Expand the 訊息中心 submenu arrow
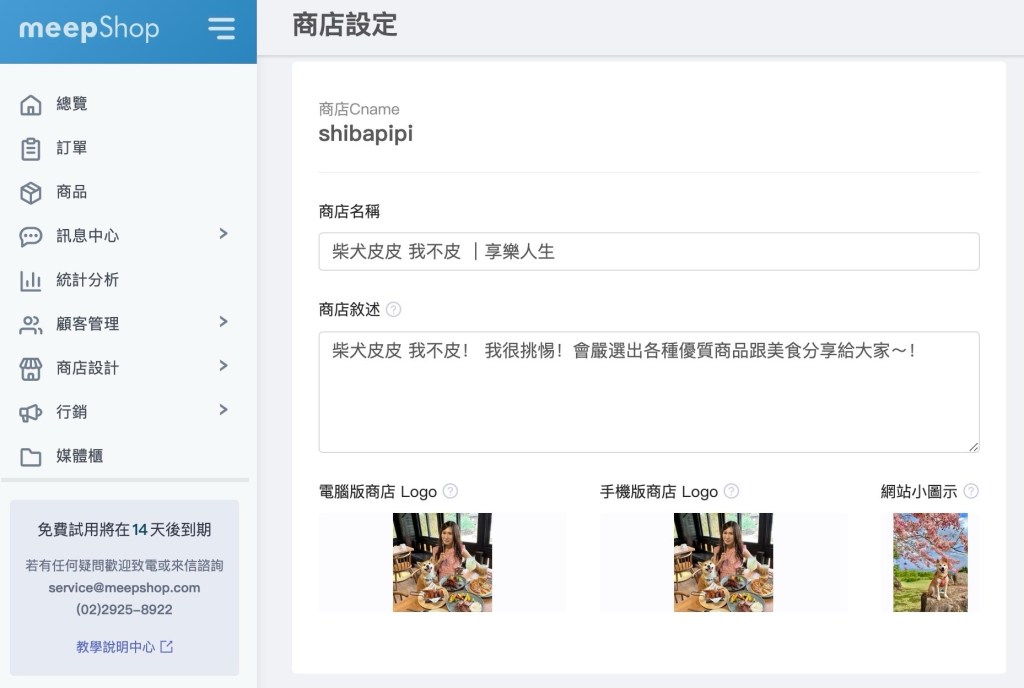The width and height of the screenshot is (1024, 688). pyautogui.click(x=223, y=234)
